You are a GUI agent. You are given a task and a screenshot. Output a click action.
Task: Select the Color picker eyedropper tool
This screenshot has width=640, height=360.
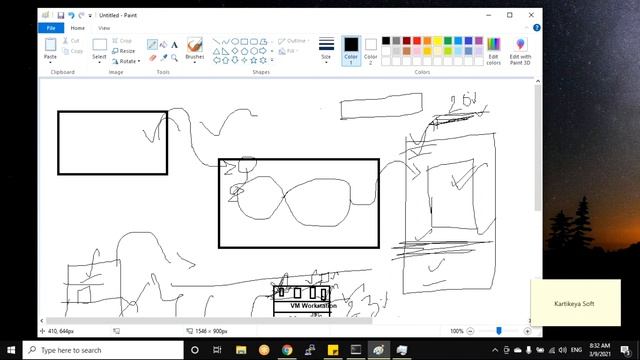163,58
